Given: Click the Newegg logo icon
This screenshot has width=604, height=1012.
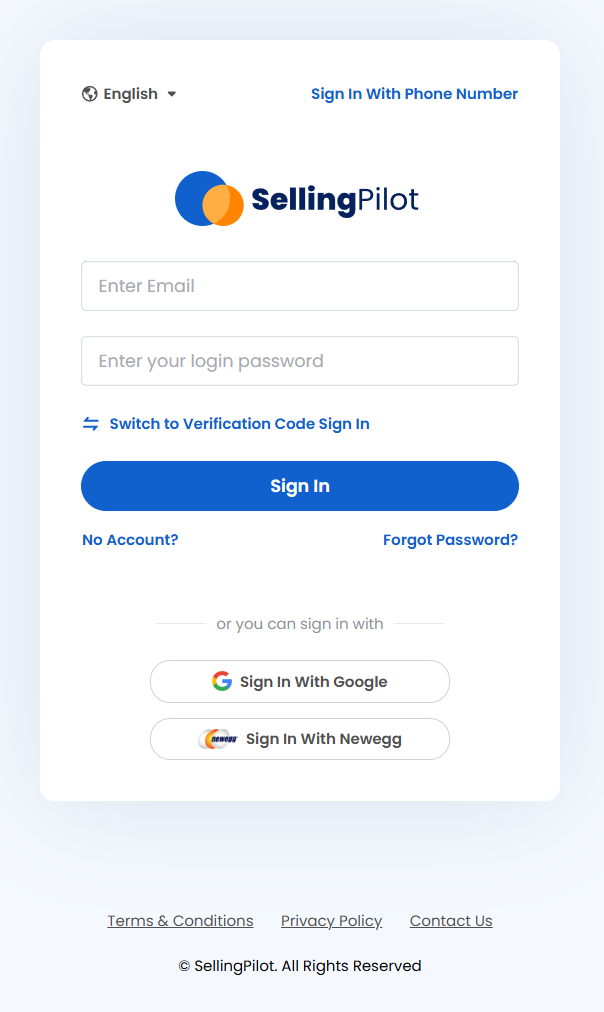Looking at the screenshot, I should pos(217,739).
